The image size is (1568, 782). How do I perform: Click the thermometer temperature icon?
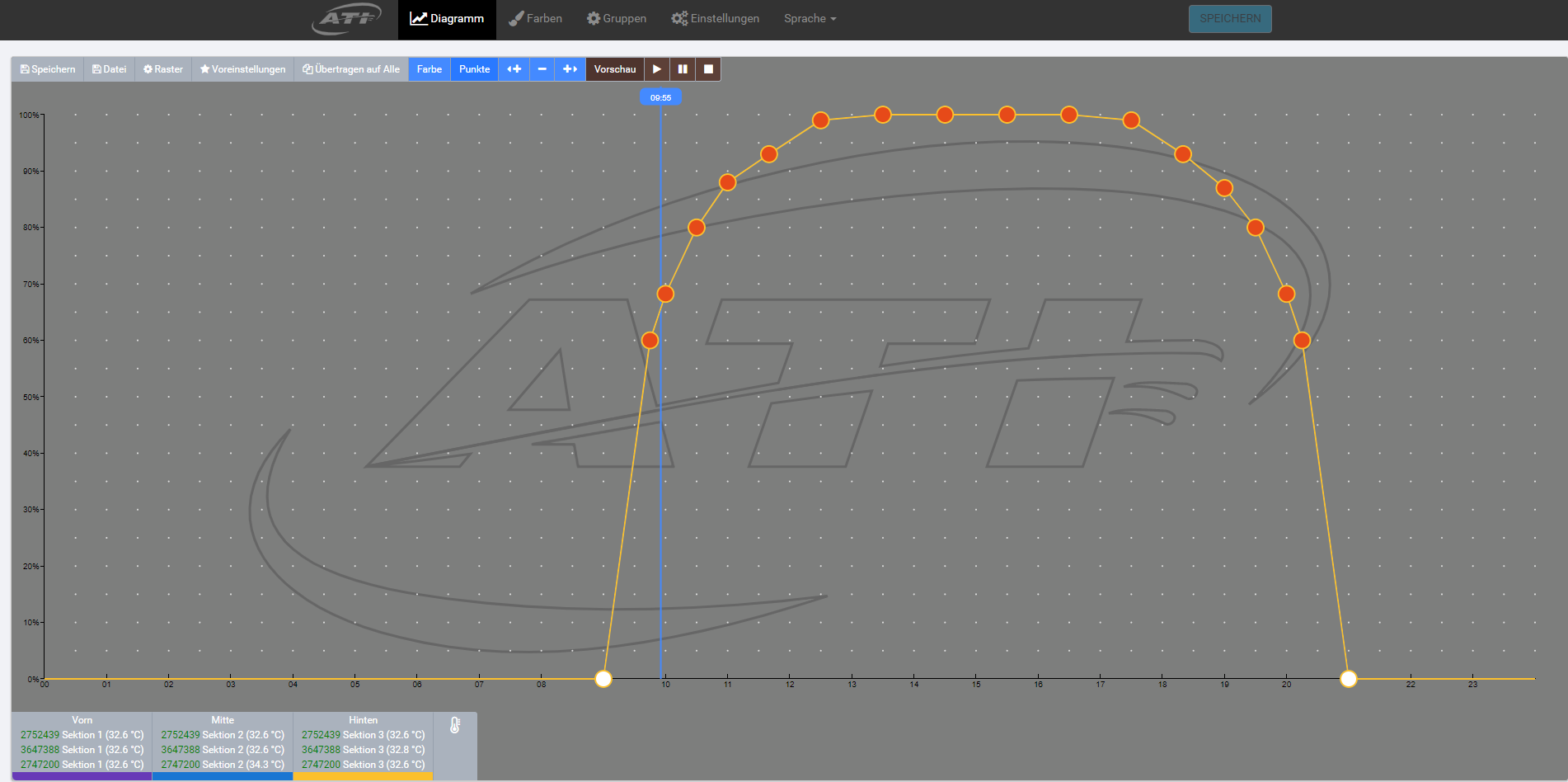pos(455,725)
